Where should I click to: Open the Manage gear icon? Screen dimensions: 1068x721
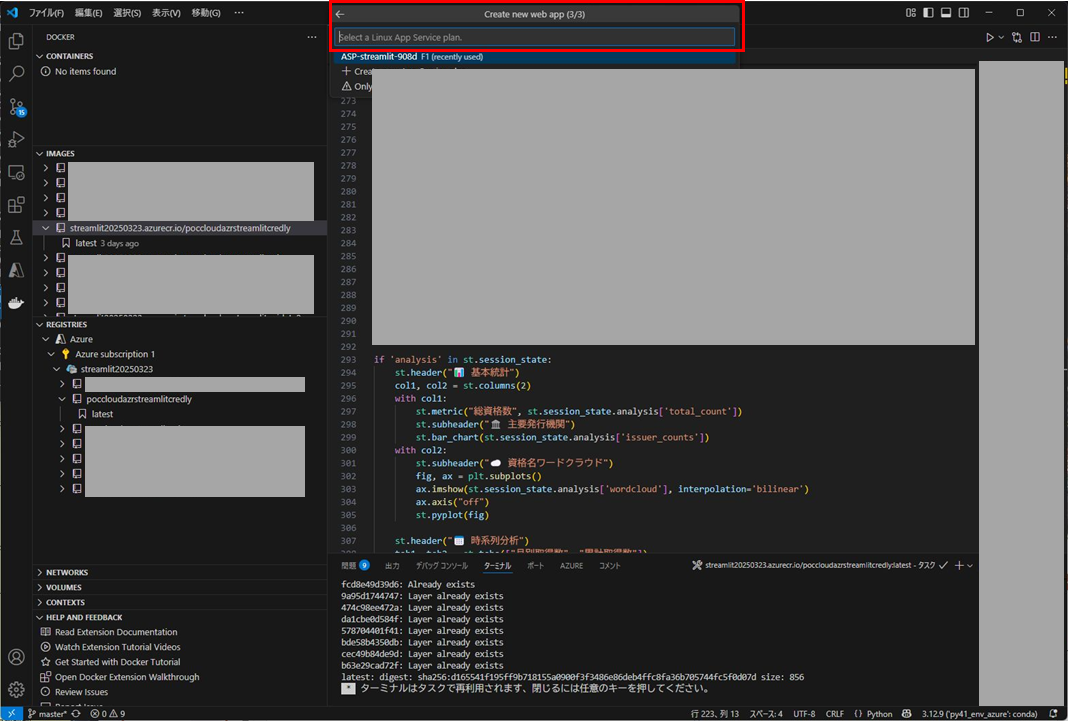(16, 690)
